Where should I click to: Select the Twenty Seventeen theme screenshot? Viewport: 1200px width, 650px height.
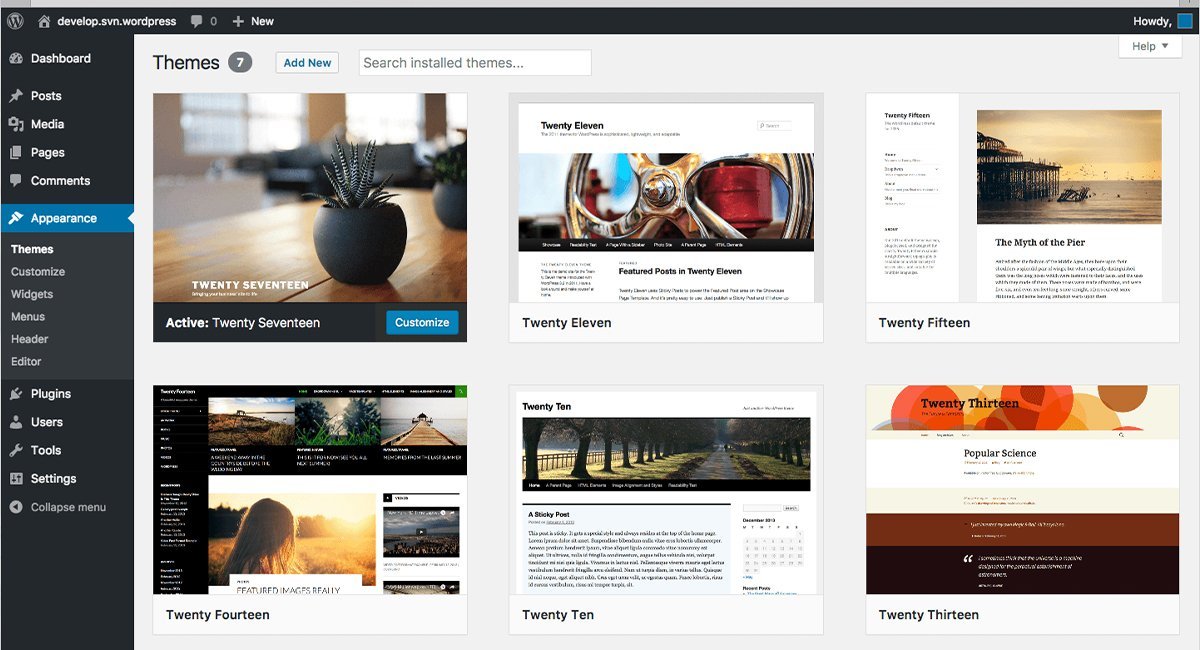click(310, 198)
